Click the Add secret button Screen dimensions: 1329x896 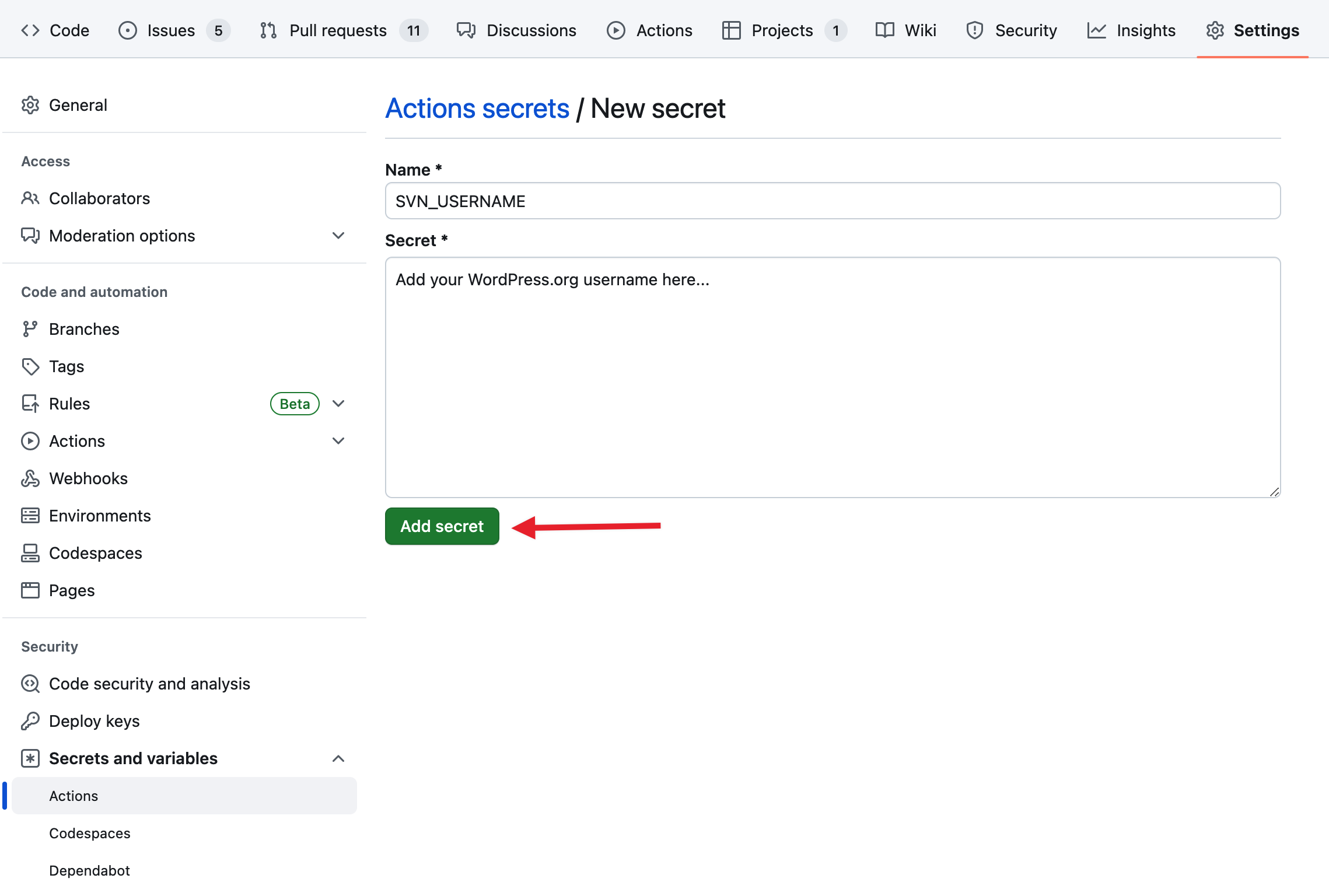pyautogui.click(x=442, y=526)
